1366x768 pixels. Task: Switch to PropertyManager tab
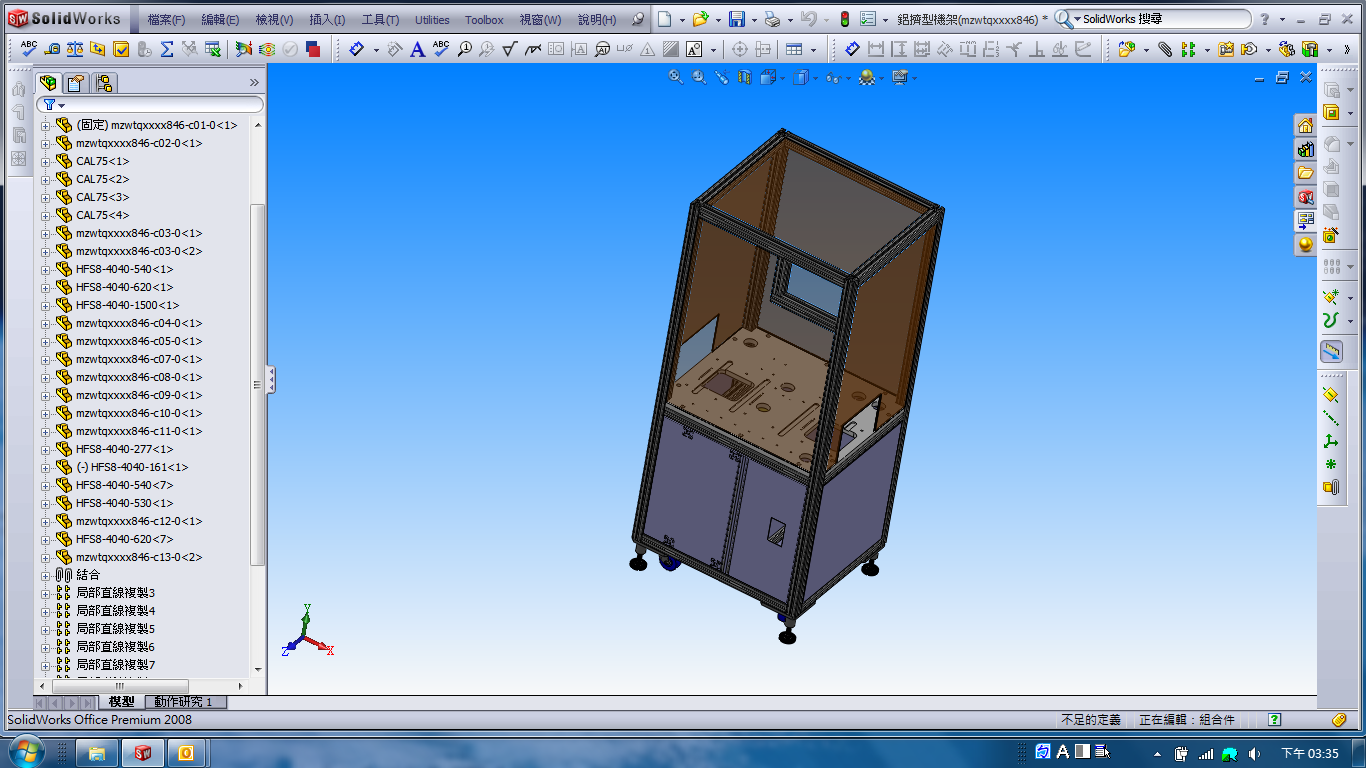pyautogui.click(x=76, y=83)
